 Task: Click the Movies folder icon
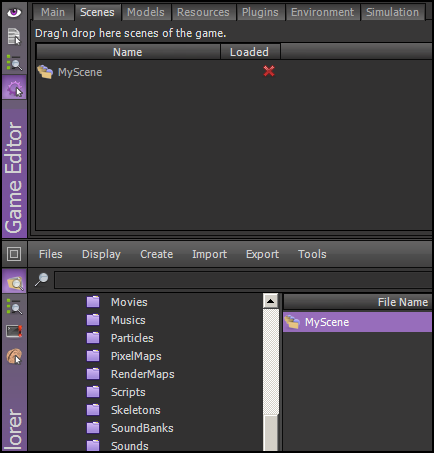click(93, 302)
